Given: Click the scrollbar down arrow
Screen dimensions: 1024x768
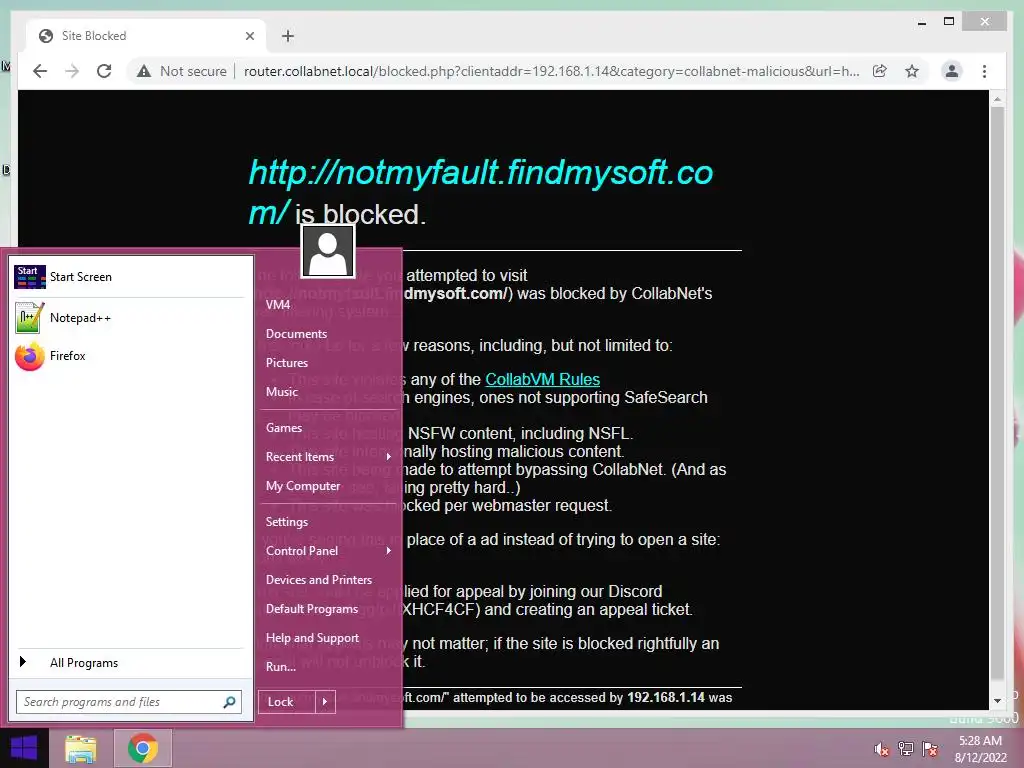Looking at the screenshot, I should 997,701.
